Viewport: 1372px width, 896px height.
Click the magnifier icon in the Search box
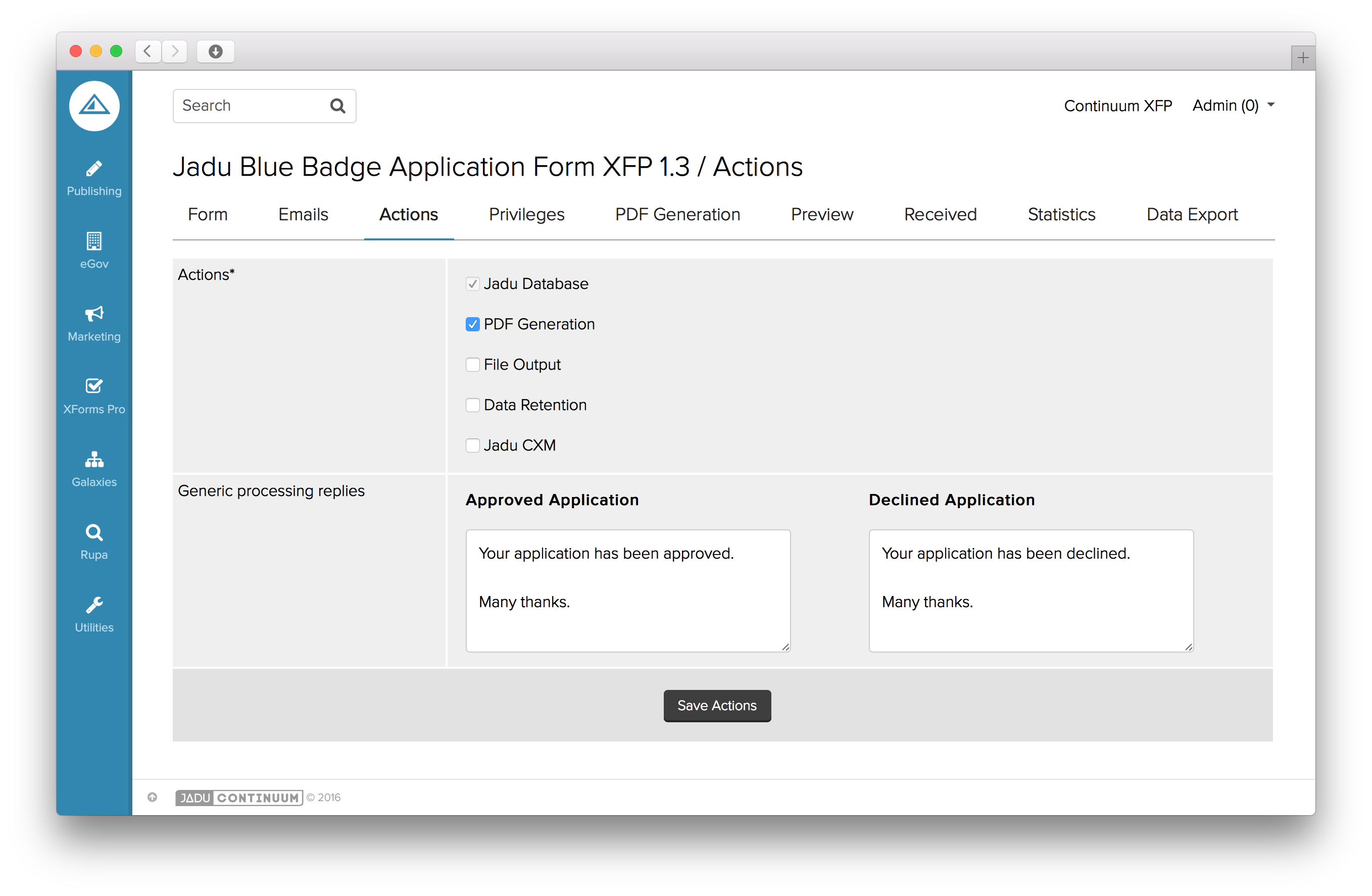point(338,106)
